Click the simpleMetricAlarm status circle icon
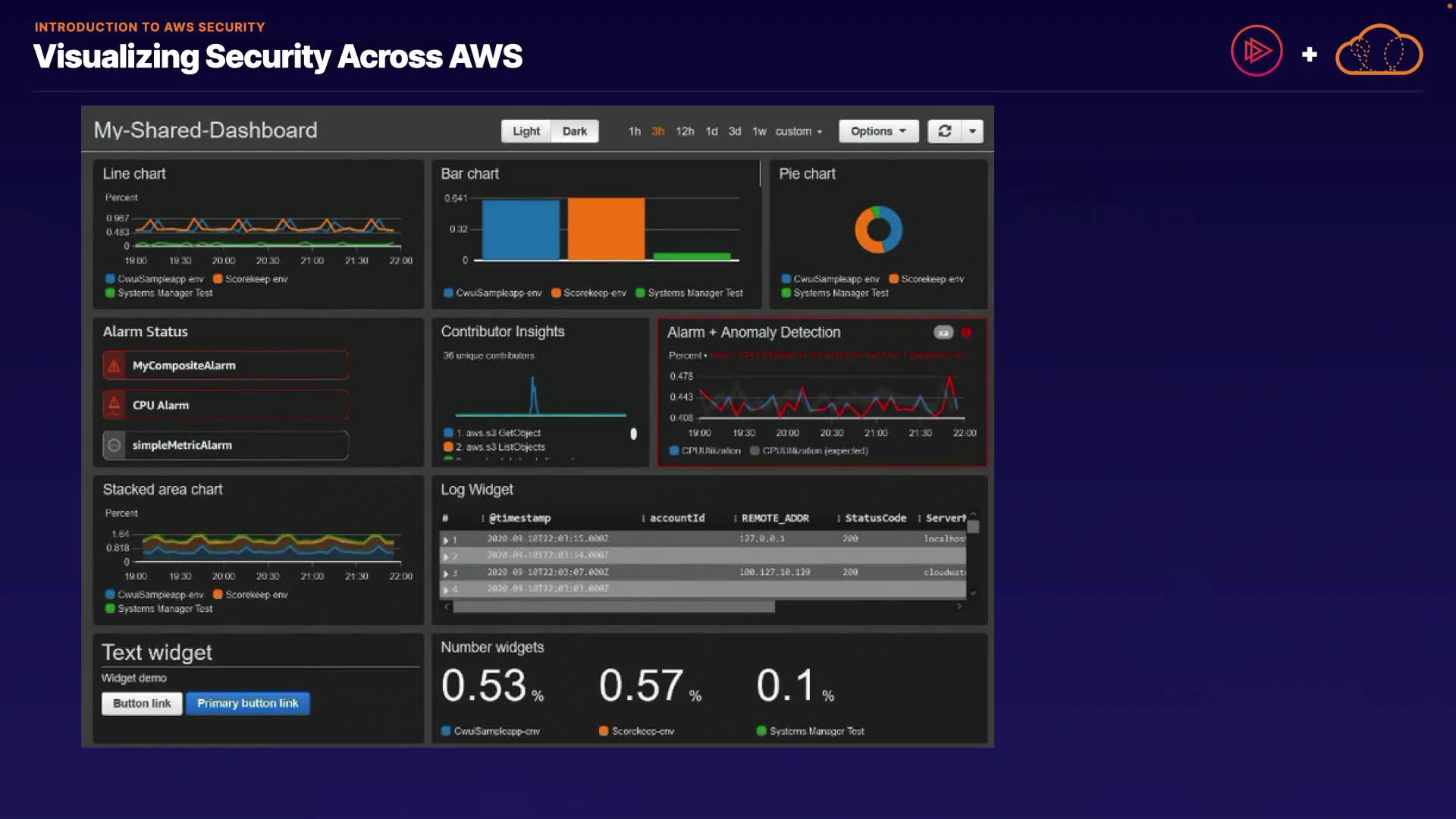Screen dimensions: 1456x819 (x=115, y=445)
